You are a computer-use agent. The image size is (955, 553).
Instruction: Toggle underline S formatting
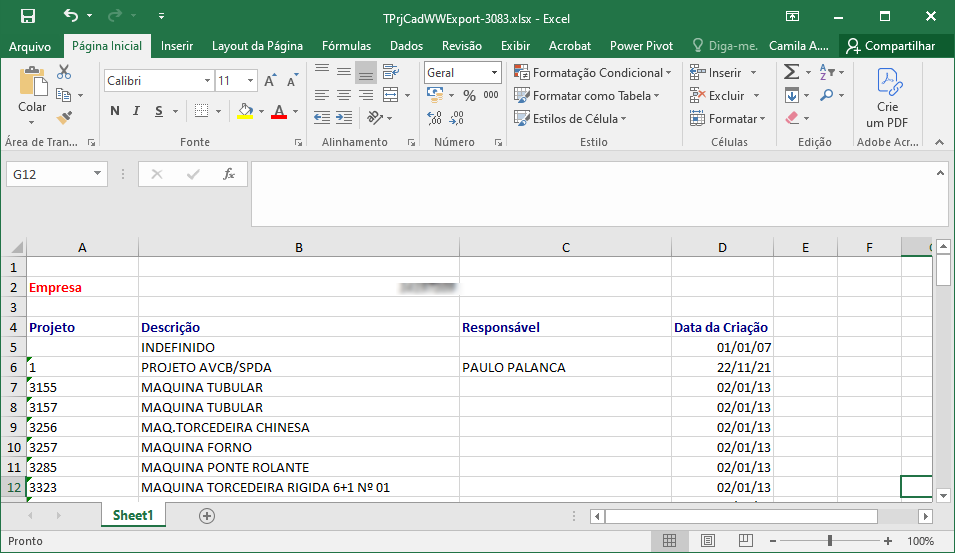pos(158,111)
